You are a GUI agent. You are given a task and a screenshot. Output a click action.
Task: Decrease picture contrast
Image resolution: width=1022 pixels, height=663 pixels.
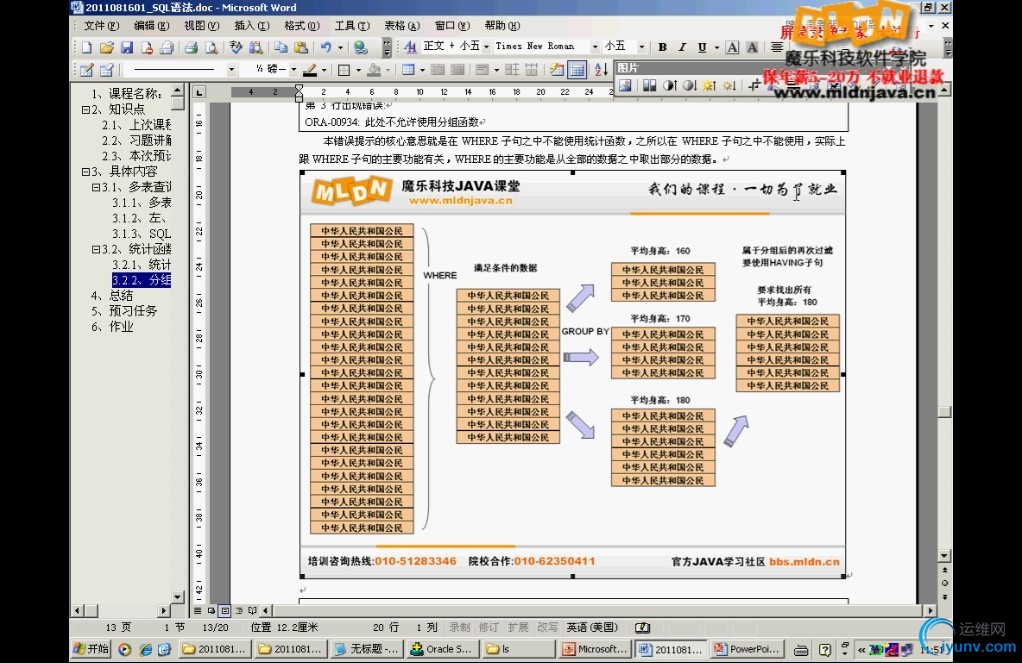(690, 85)
